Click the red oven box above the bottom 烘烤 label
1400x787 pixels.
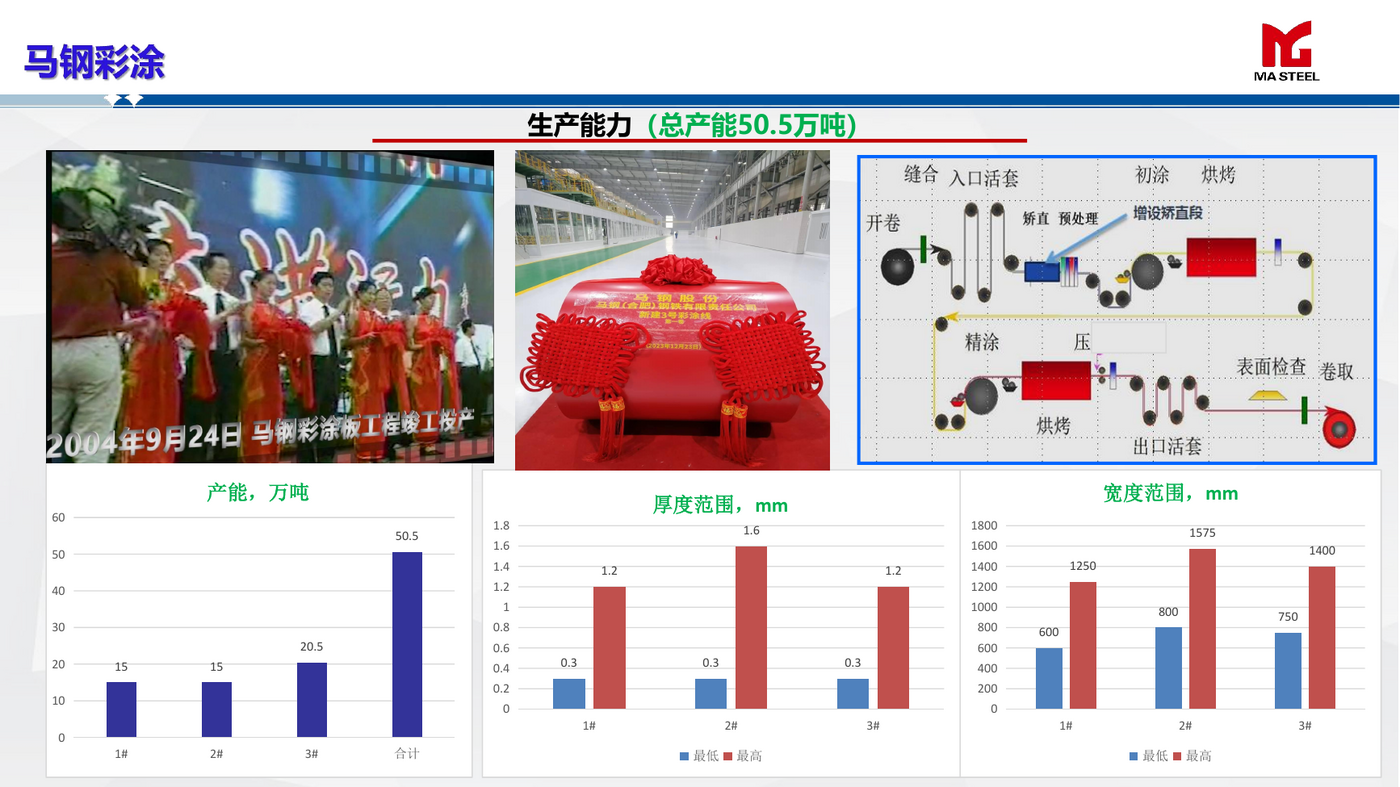click(1056, 381)
